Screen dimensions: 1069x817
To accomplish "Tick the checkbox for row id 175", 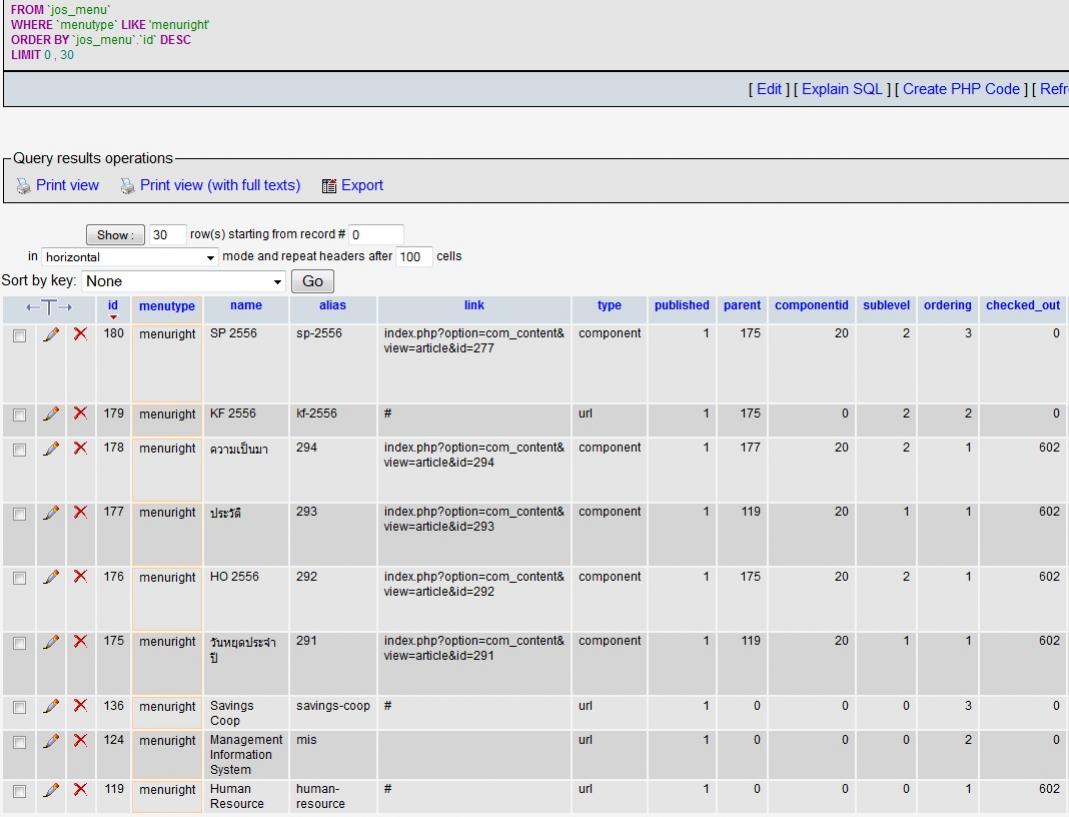I will tap(20, 643).
